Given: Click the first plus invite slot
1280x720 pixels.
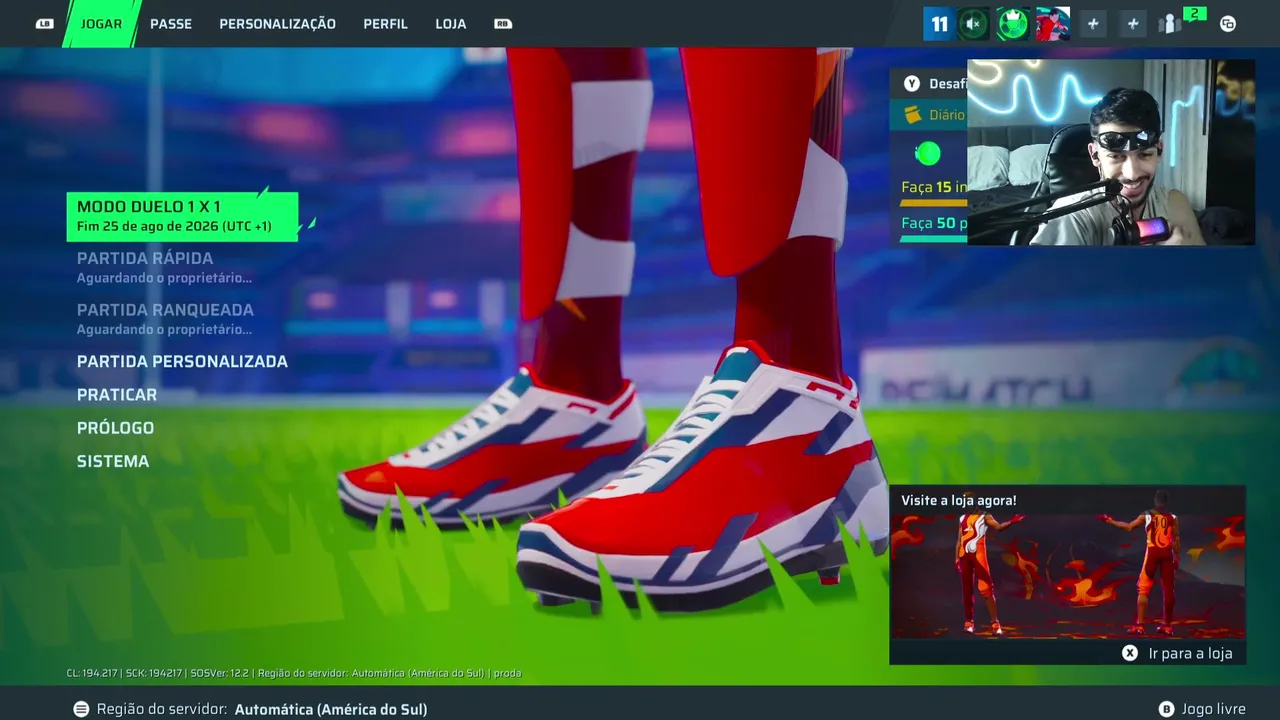Looking at the screenshot, I should 1093,24.
